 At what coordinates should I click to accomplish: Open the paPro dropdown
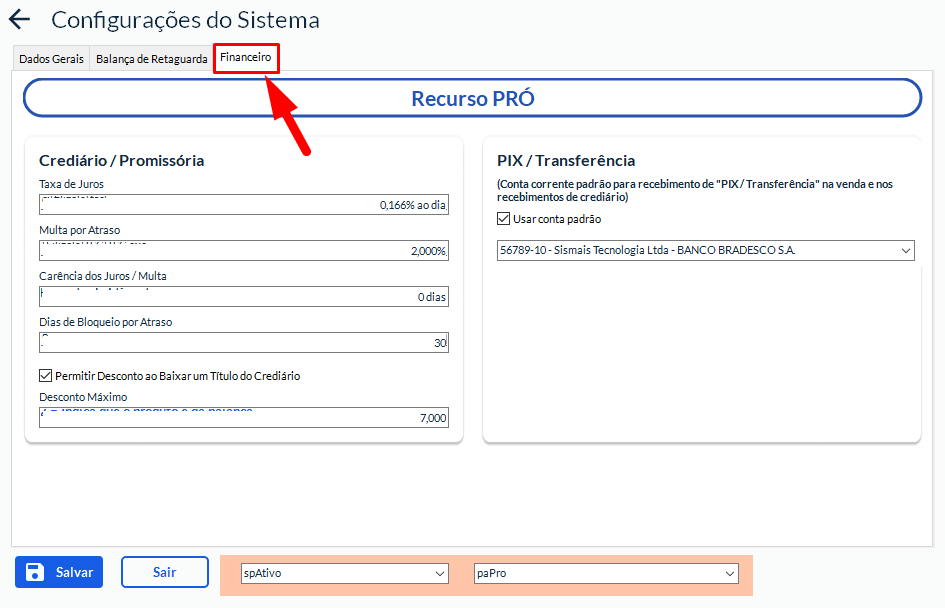(x=605, y=574)
